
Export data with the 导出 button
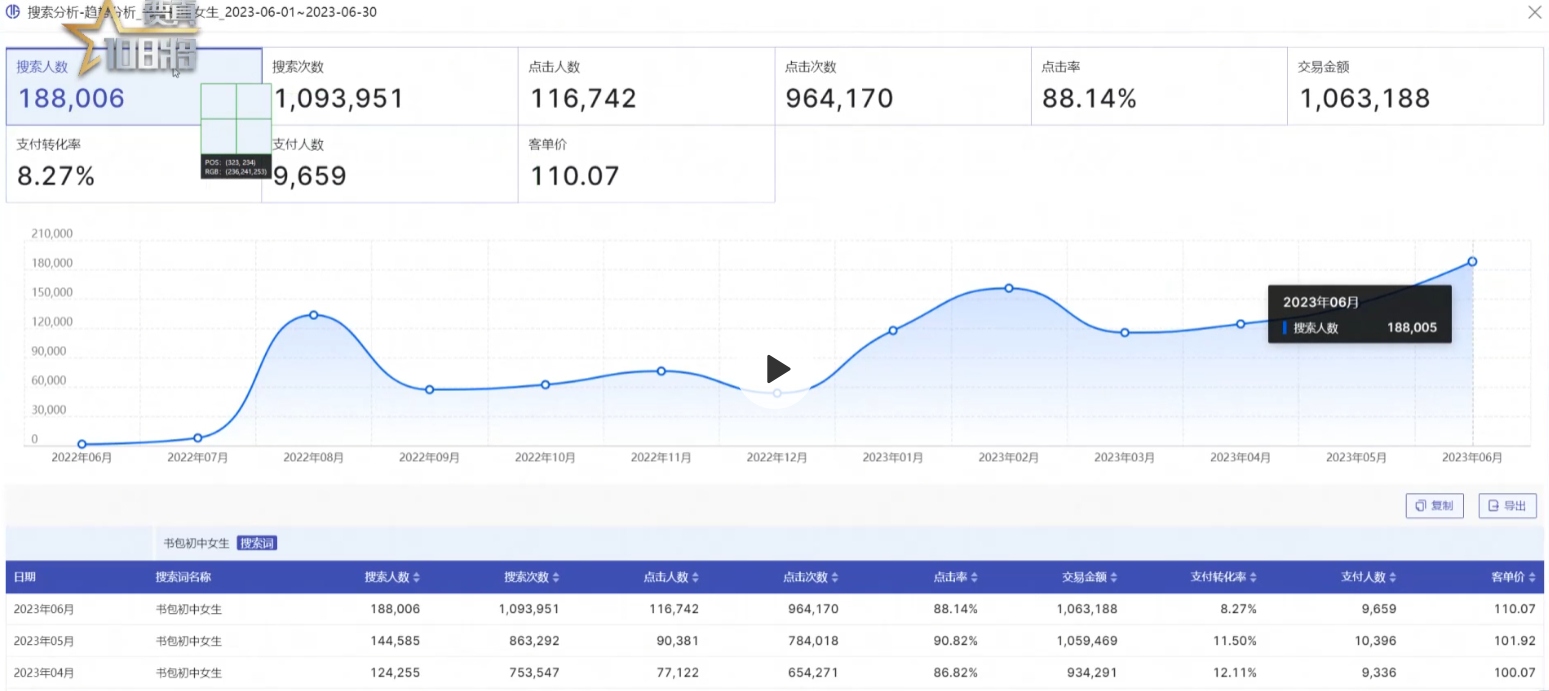pyautogui.click(x=1507, y=506)
